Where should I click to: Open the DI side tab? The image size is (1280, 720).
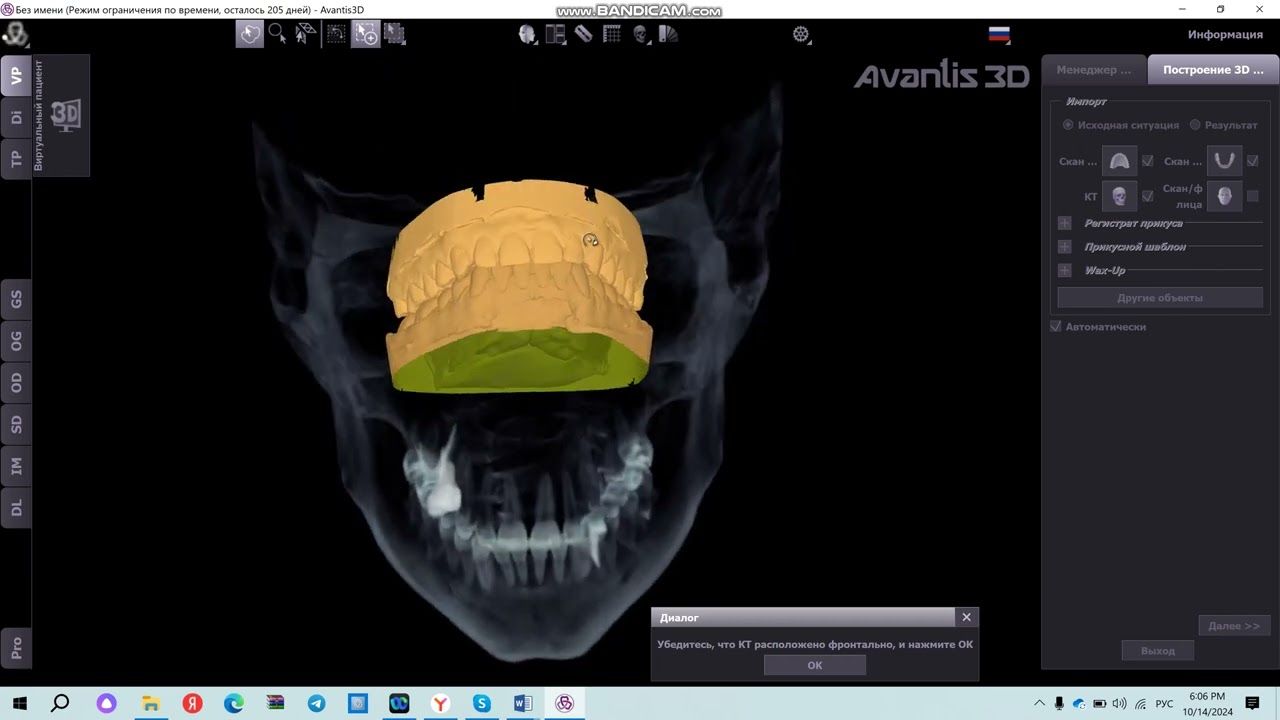tap(16, 117)
